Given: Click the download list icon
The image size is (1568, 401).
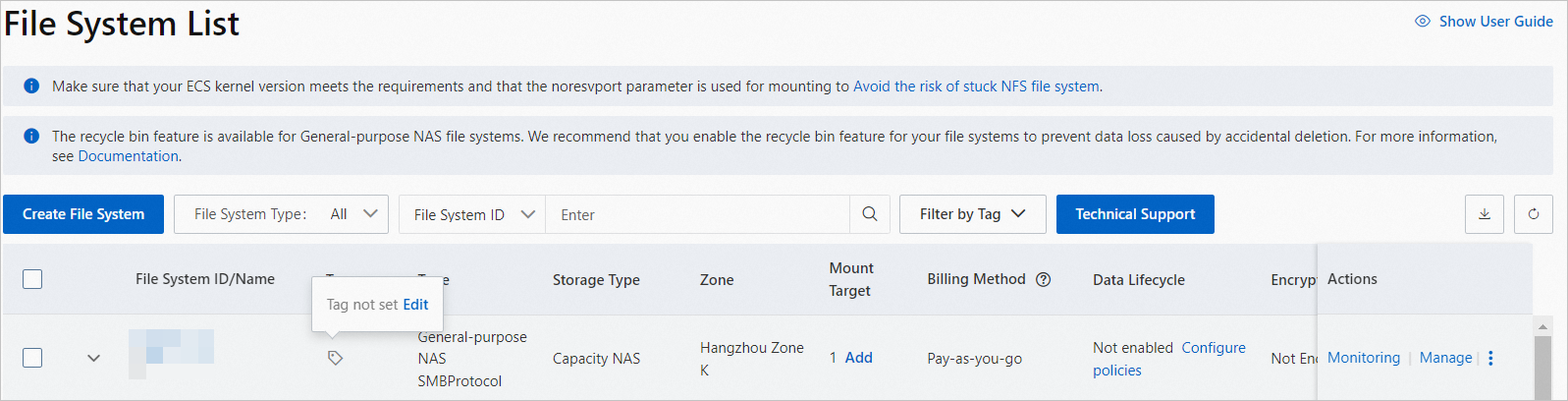Looking at the screenshot, I should tap(1485, 214).
